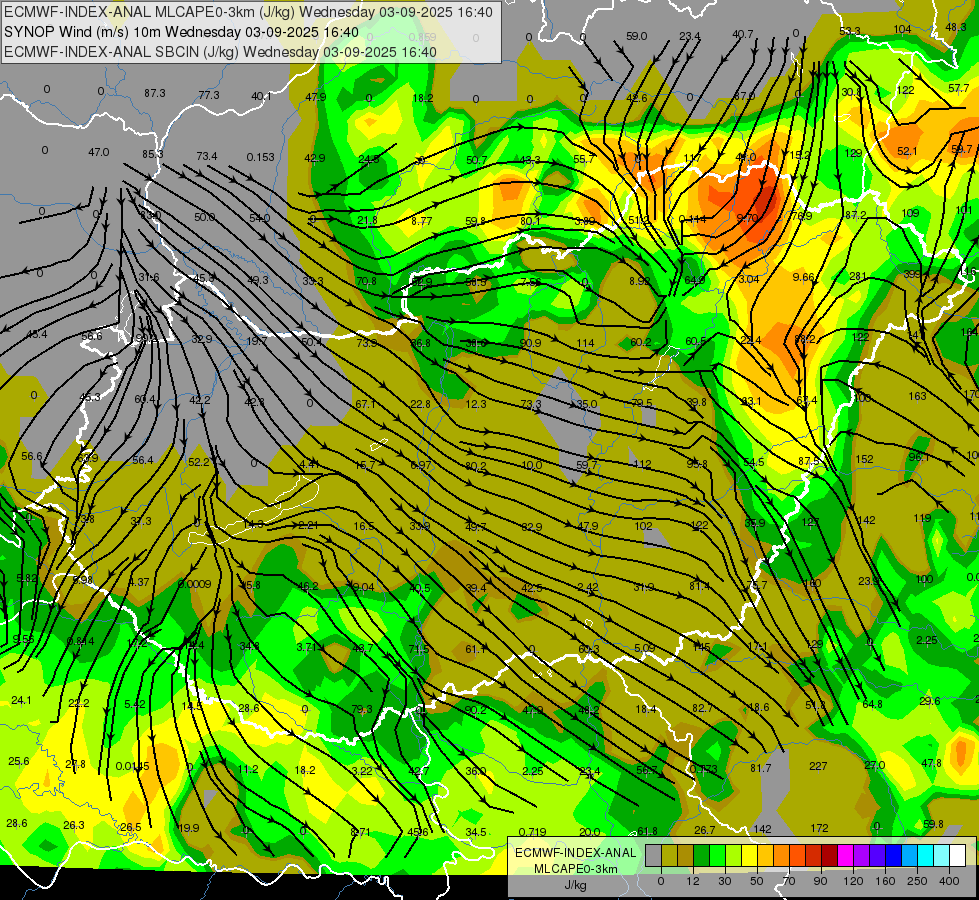Click the map value '77.3'
Viewport: 979px width, 900px height.
(x=209, y=95)
